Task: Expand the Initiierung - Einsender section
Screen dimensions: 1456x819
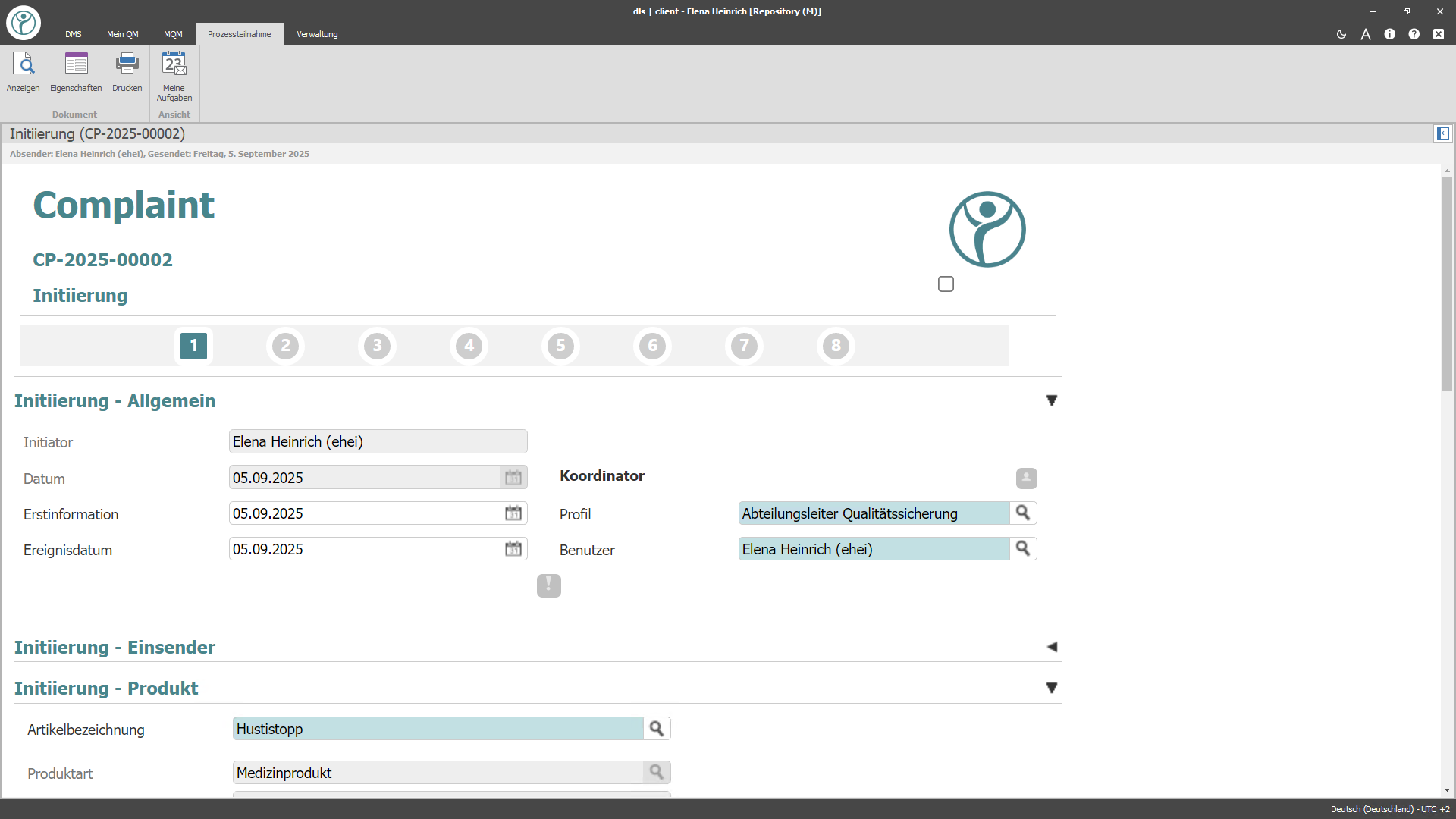Action: pos(1051,647)
